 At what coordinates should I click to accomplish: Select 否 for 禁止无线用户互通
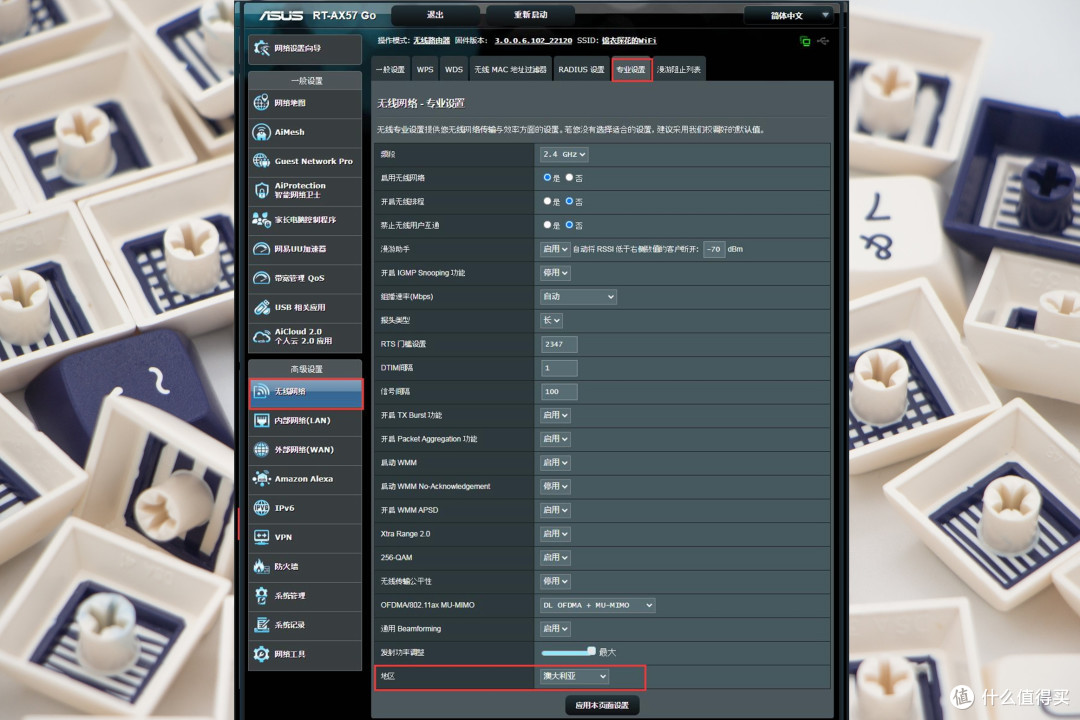click(569, 225)
